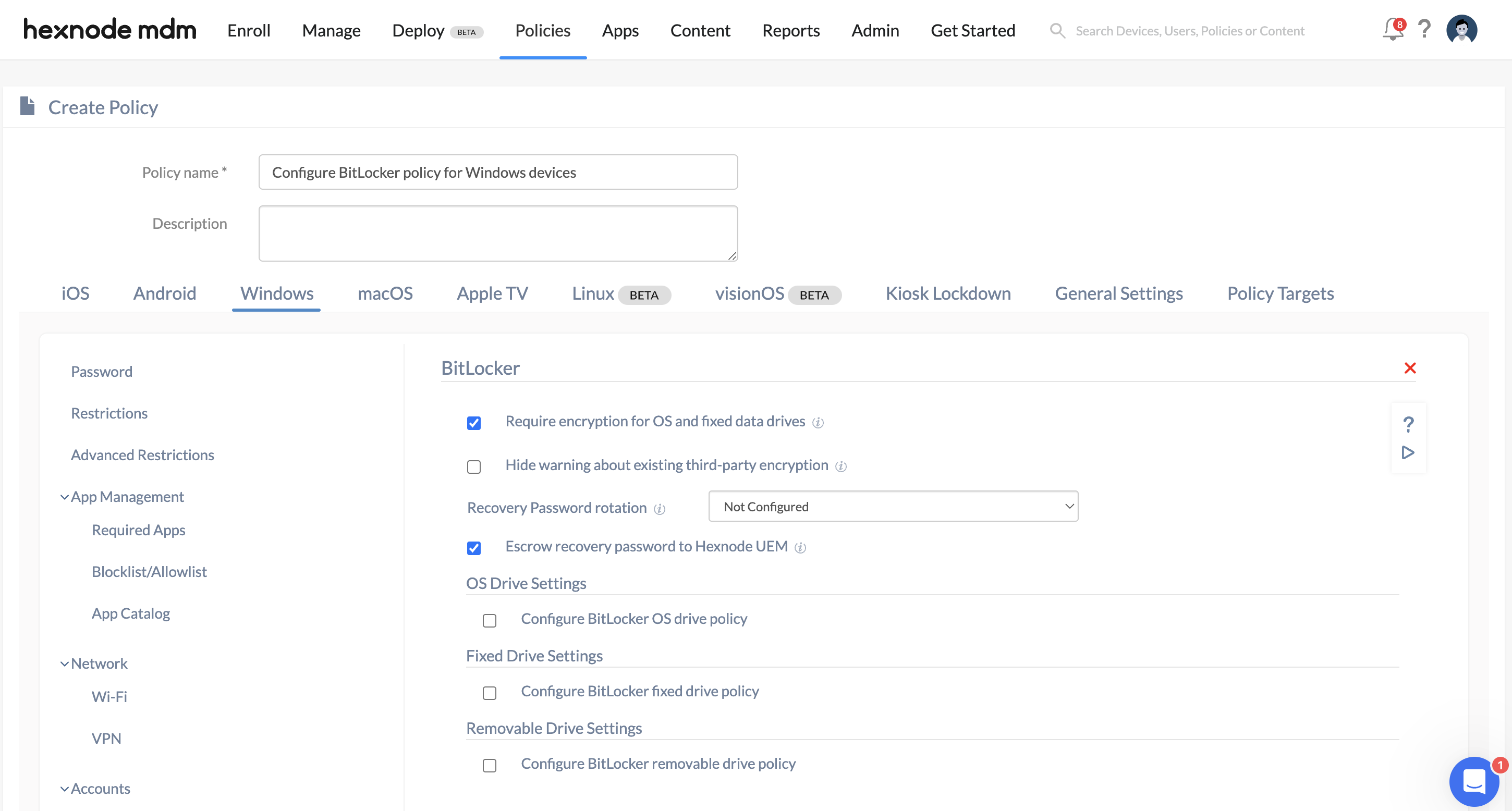This screenshot has height=811, width=1512.
Task: Open the Enroll menu
Action: tap(249, 30)
